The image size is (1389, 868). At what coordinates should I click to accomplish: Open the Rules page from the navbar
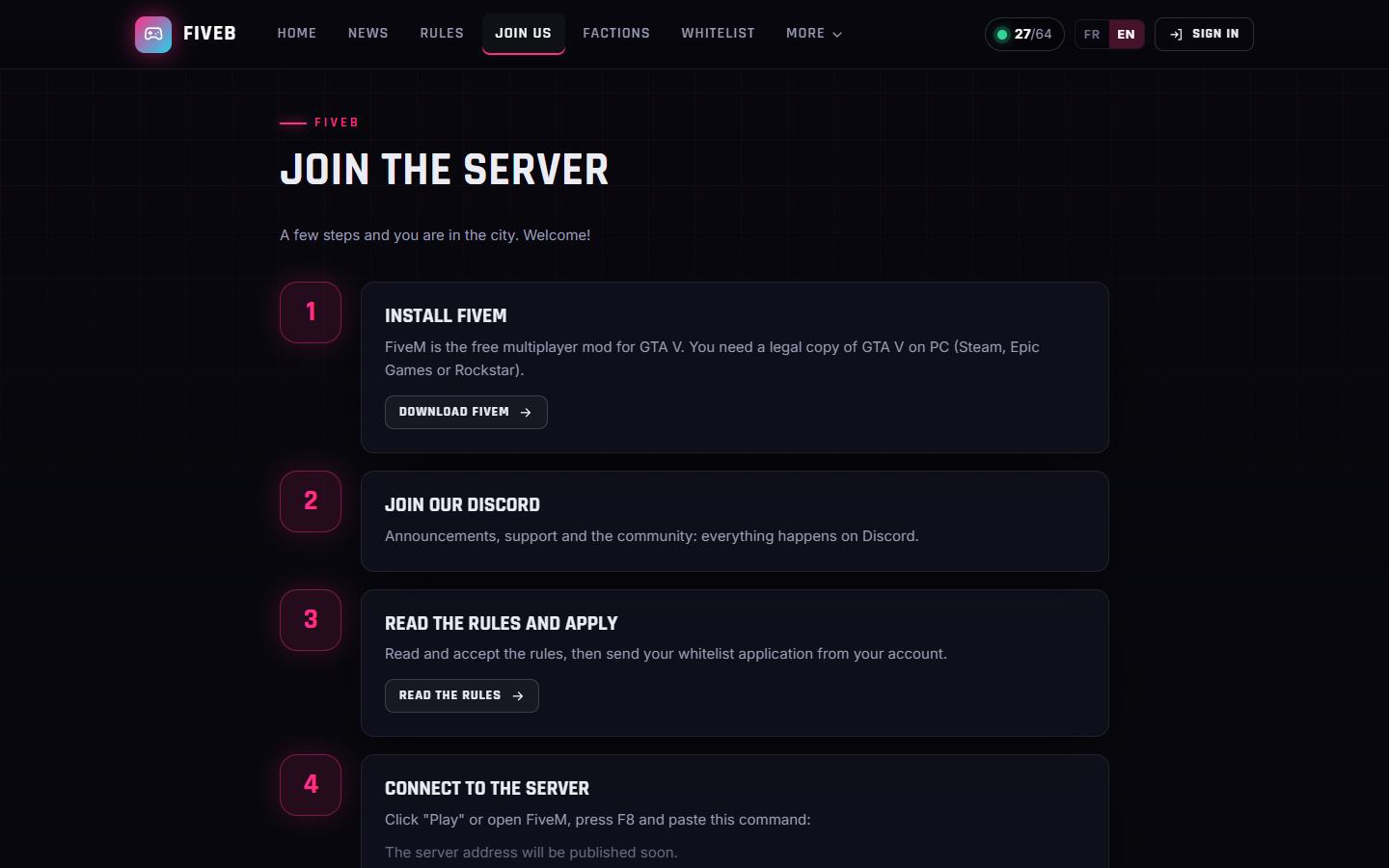[442, 34]
